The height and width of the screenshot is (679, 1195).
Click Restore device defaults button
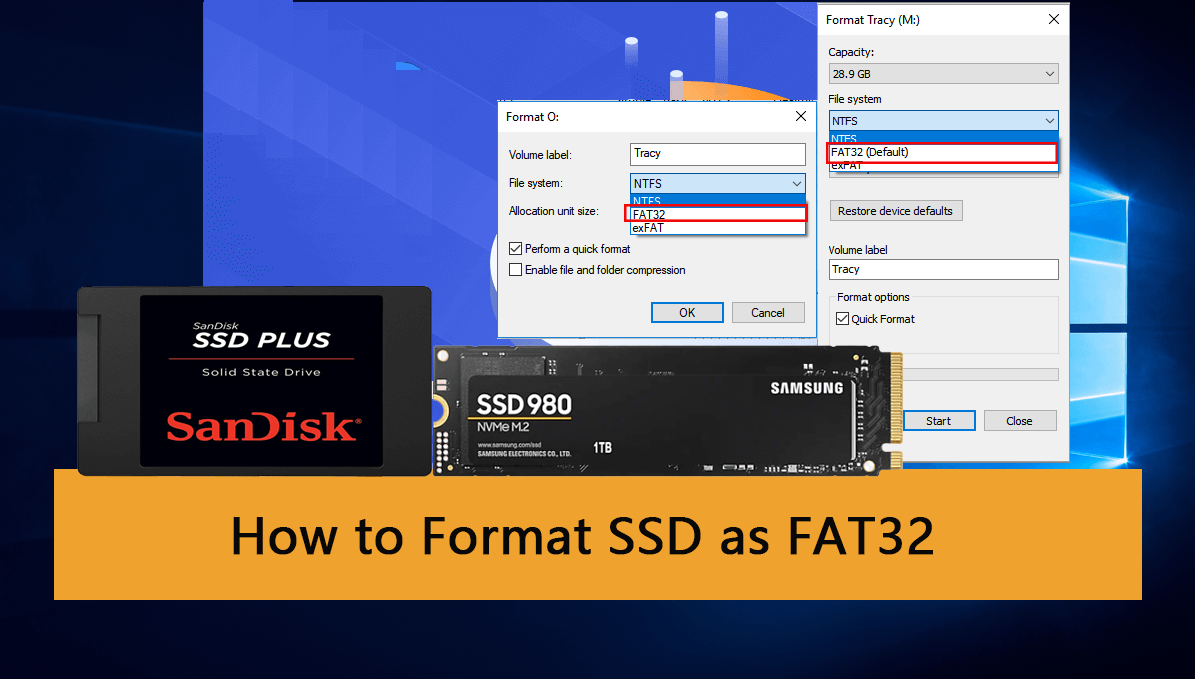[895, 211]
